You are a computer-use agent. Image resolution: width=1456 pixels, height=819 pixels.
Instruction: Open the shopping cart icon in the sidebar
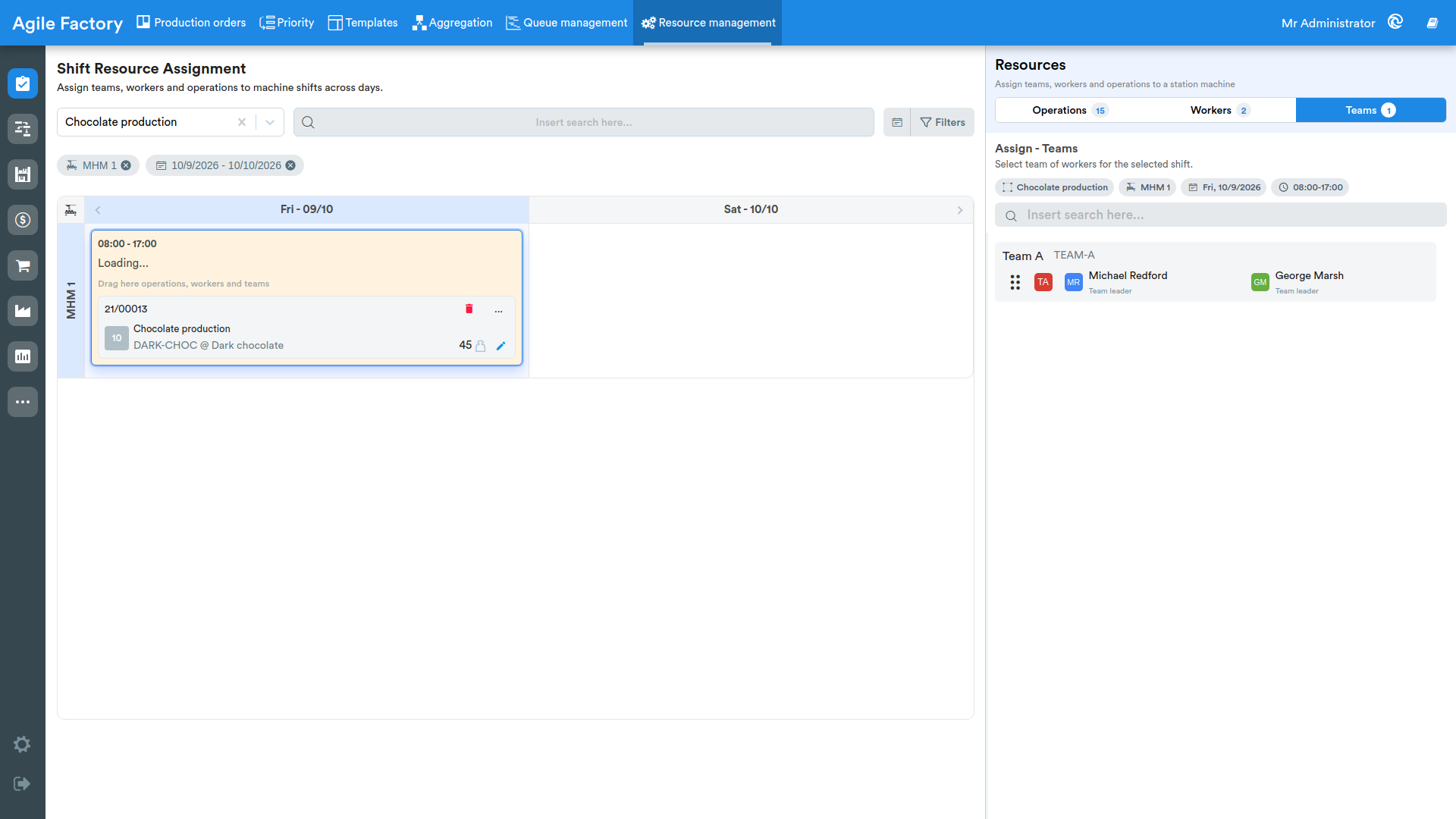pyautogui.click(x=23, y=265)
